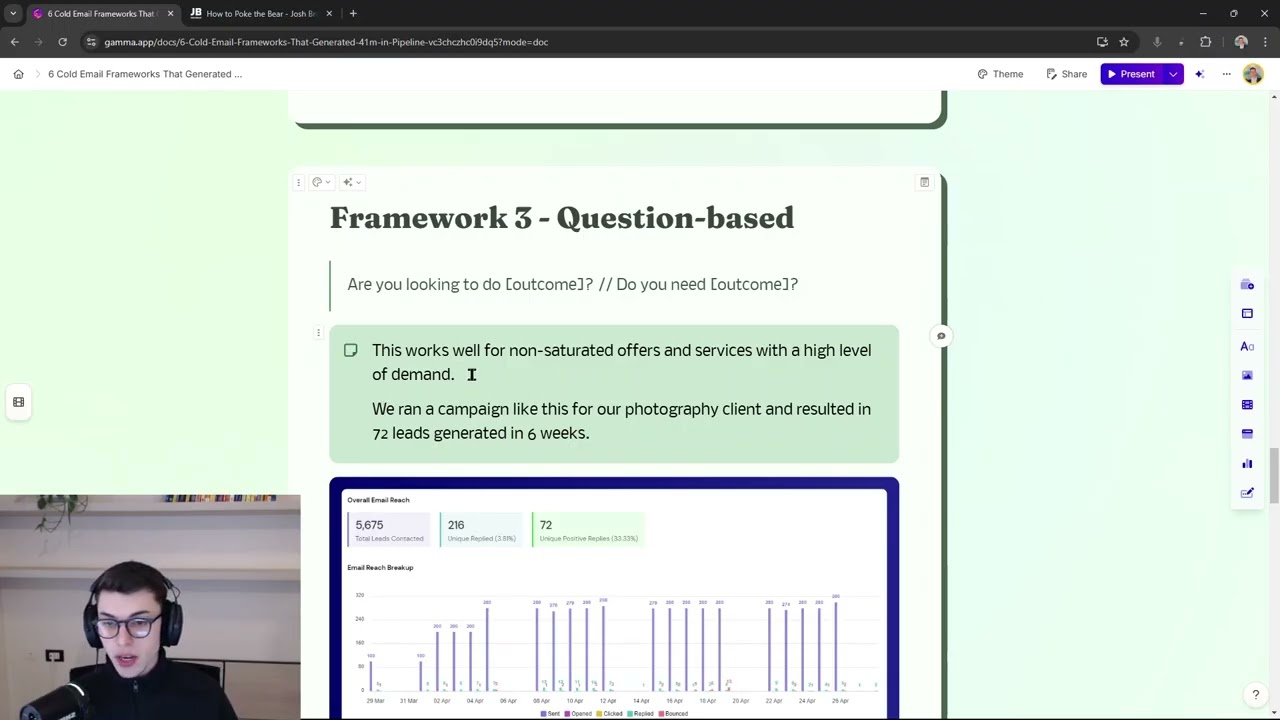Close the '6 Cold Email Frameworks' tab
The width and height of the screenshot is (1280, 720).
(x=170, y=14)
